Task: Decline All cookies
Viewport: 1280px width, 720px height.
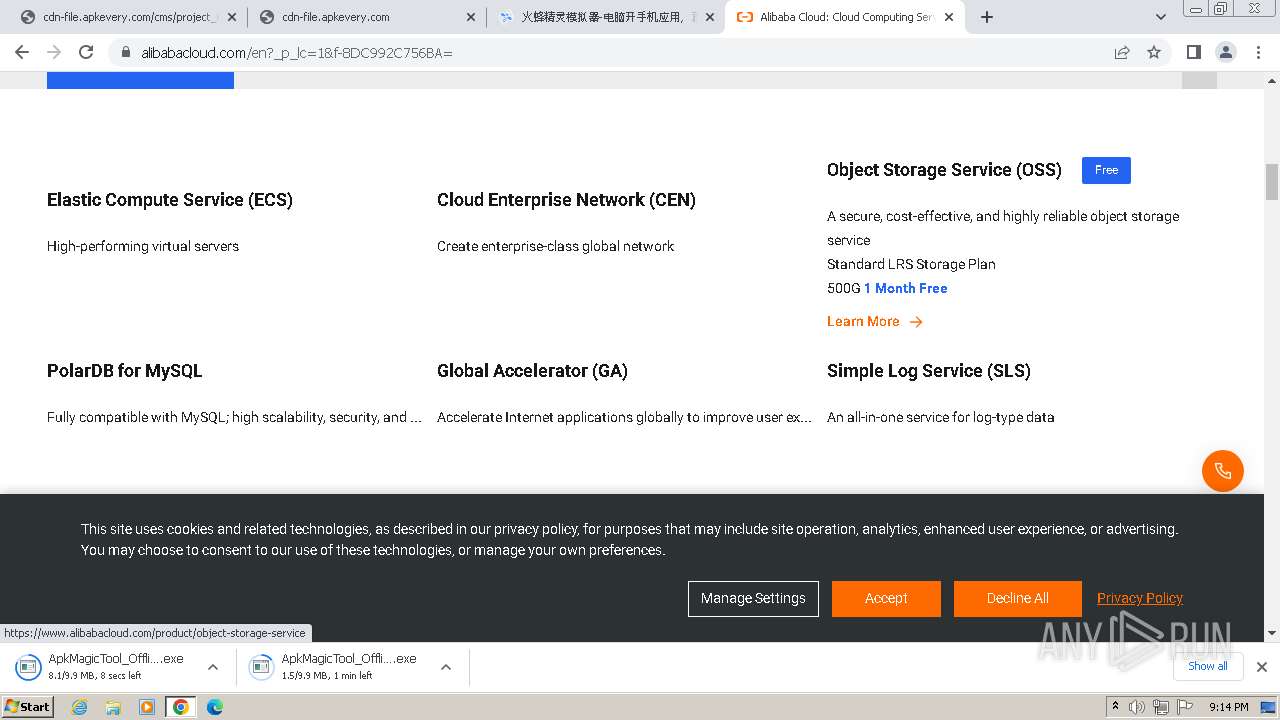Action: 1017,598
